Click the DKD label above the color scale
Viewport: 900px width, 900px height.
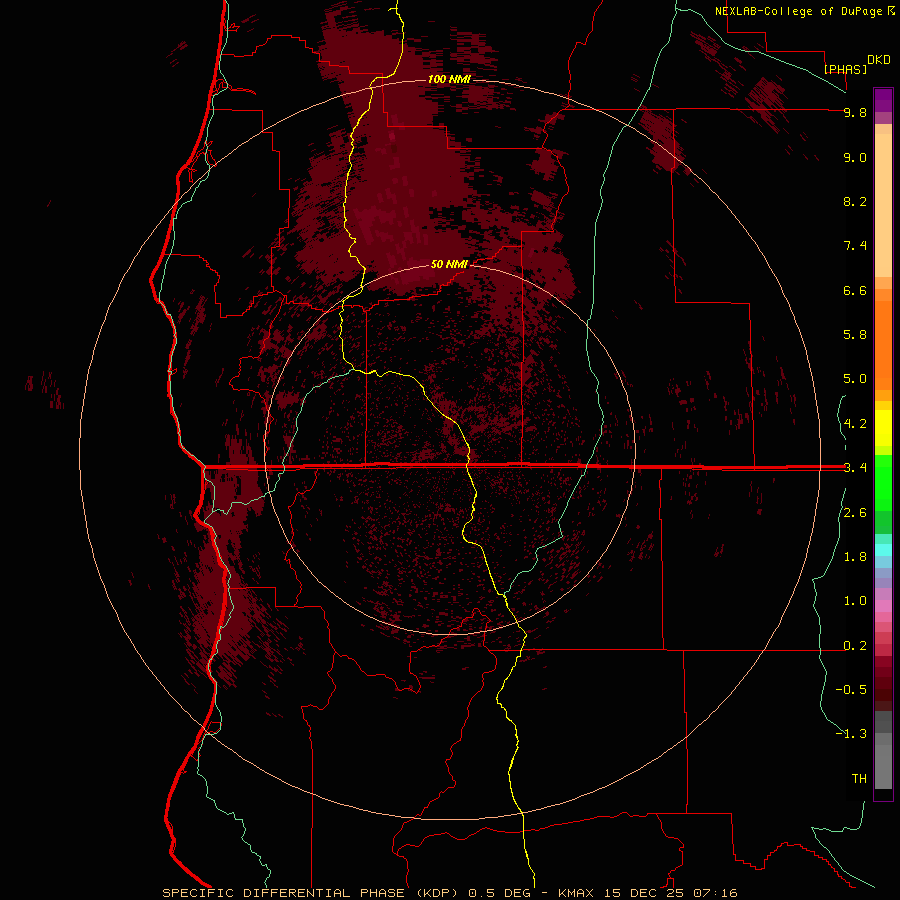[879, 60]
